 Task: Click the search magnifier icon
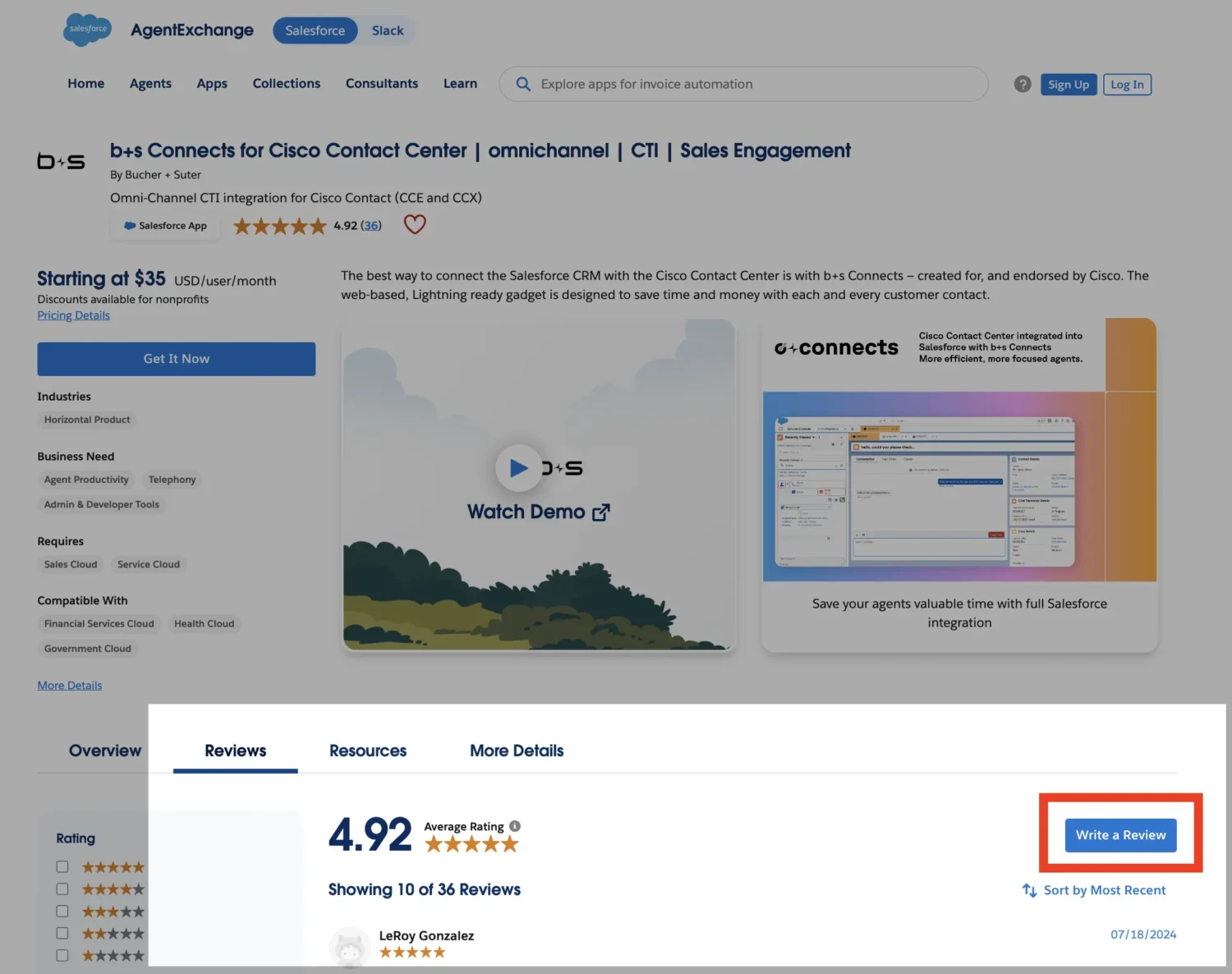coord(523,84)
